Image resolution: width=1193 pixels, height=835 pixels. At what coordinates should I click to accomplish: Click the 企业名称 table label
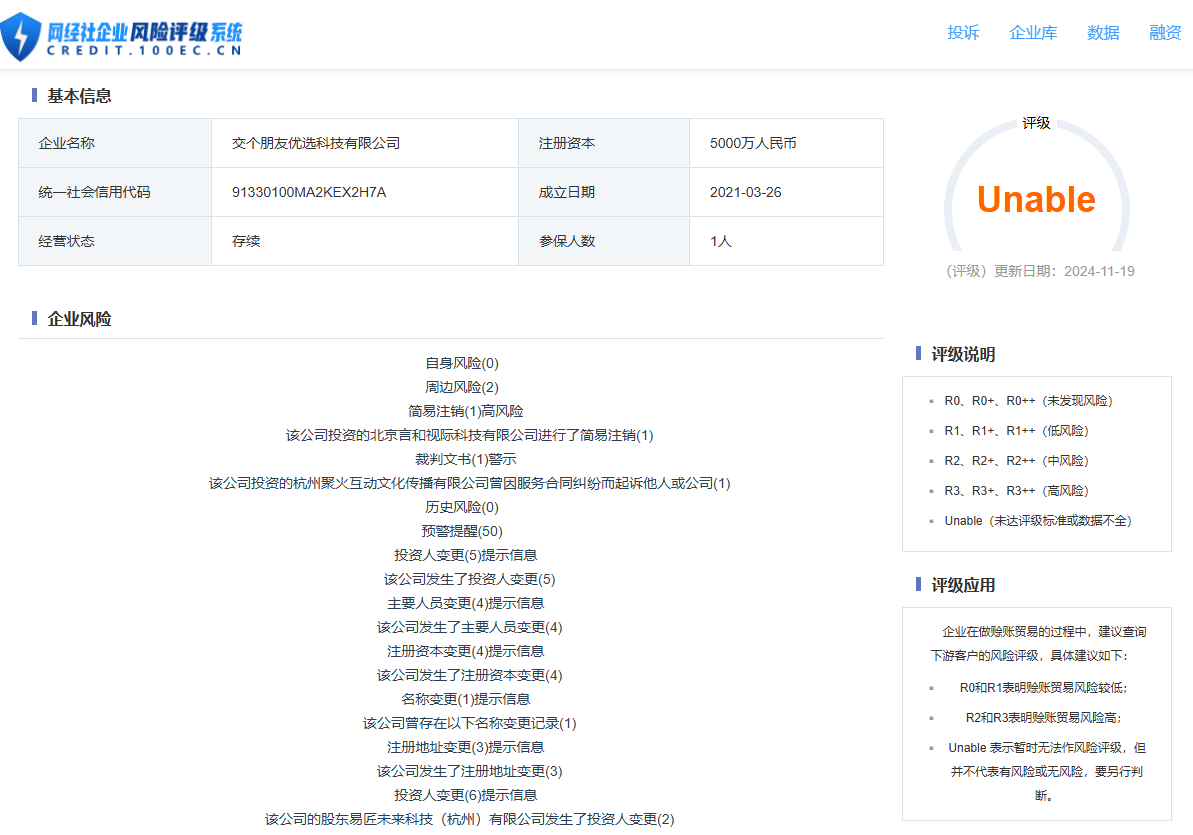pos(67,143)
